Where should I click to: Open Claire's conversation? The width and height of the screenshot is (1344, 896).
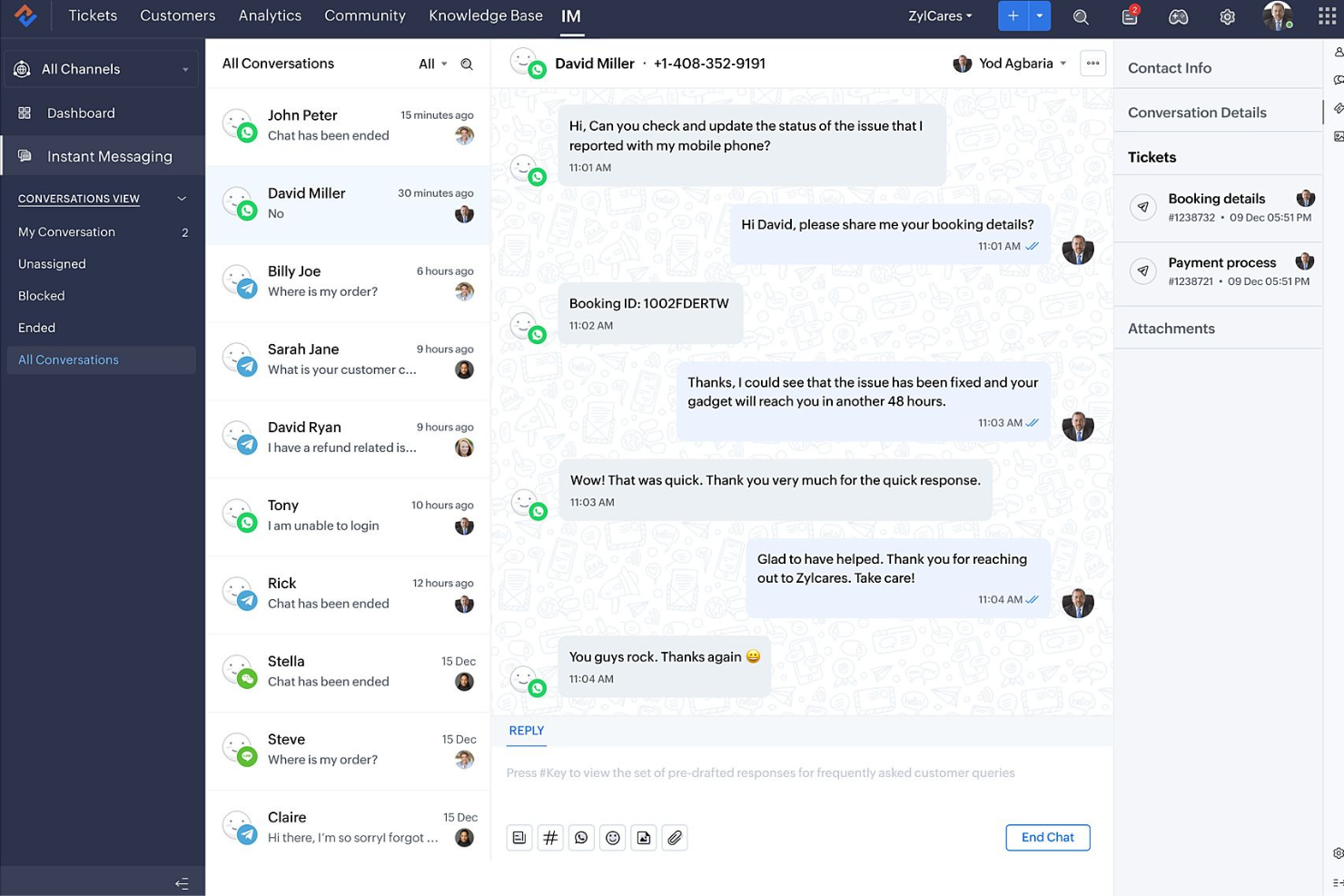click(349, 828)
